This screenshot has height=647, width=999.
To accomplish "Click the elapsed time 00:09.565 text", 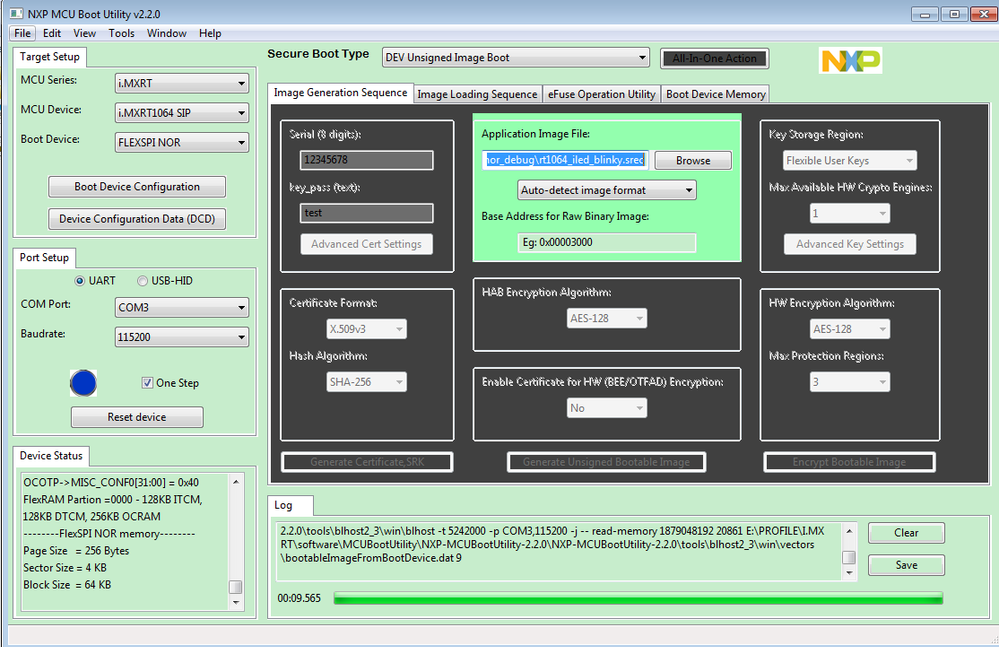I will coord(299,599).
